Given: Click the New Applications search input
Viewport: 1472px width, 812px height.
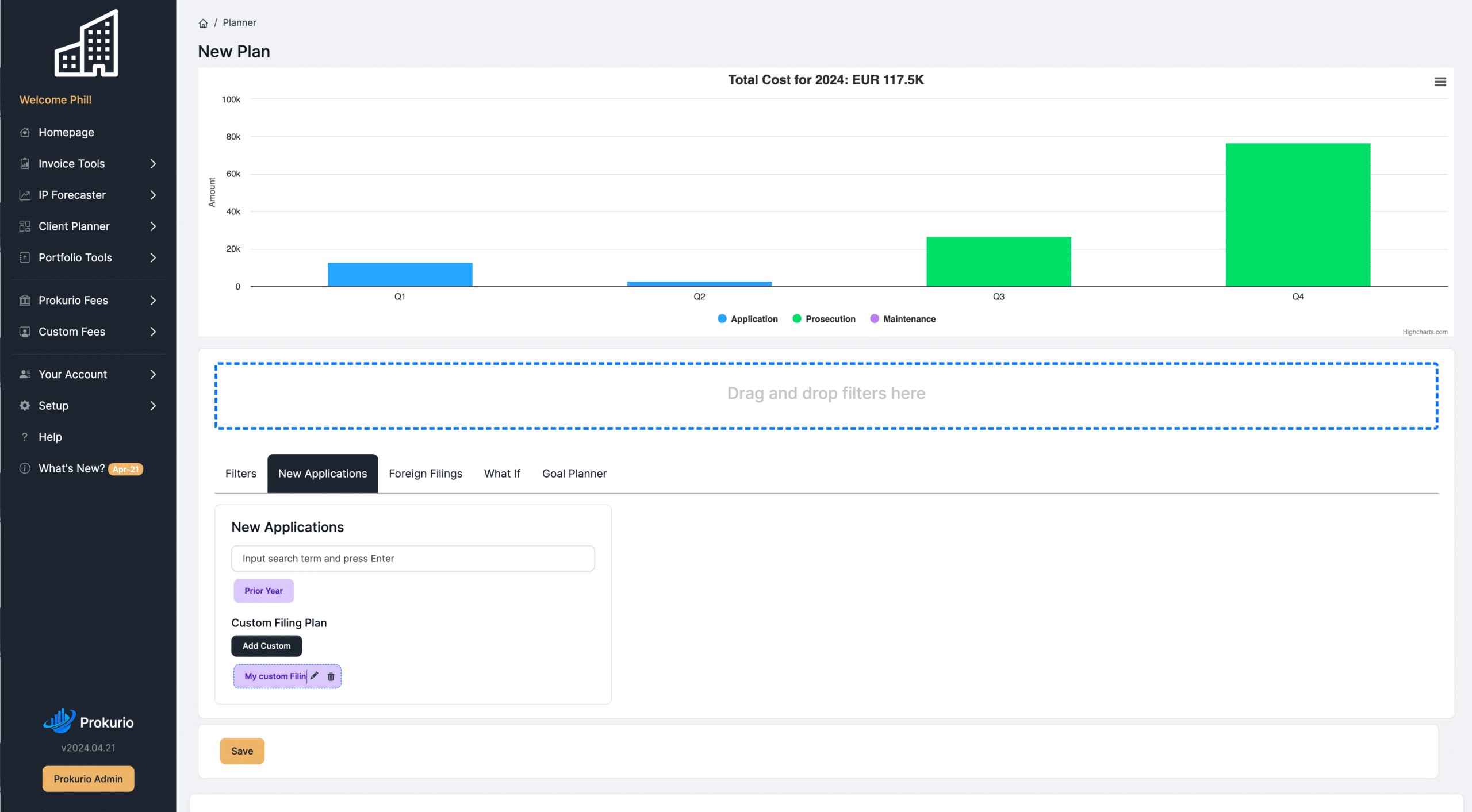Looking at the screenshot, I should pos(413,559).
